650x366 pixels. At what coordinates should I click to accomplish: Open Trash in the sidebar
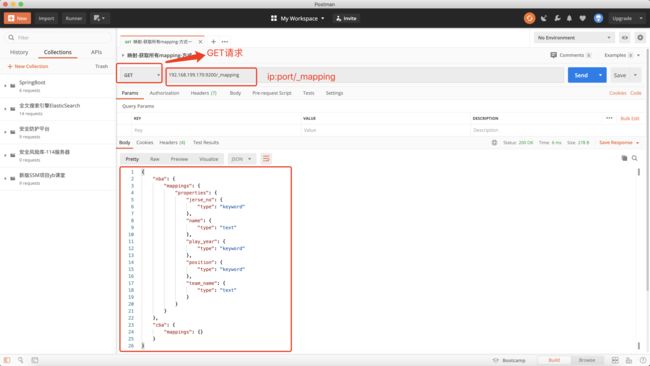[x=101, y=66]
